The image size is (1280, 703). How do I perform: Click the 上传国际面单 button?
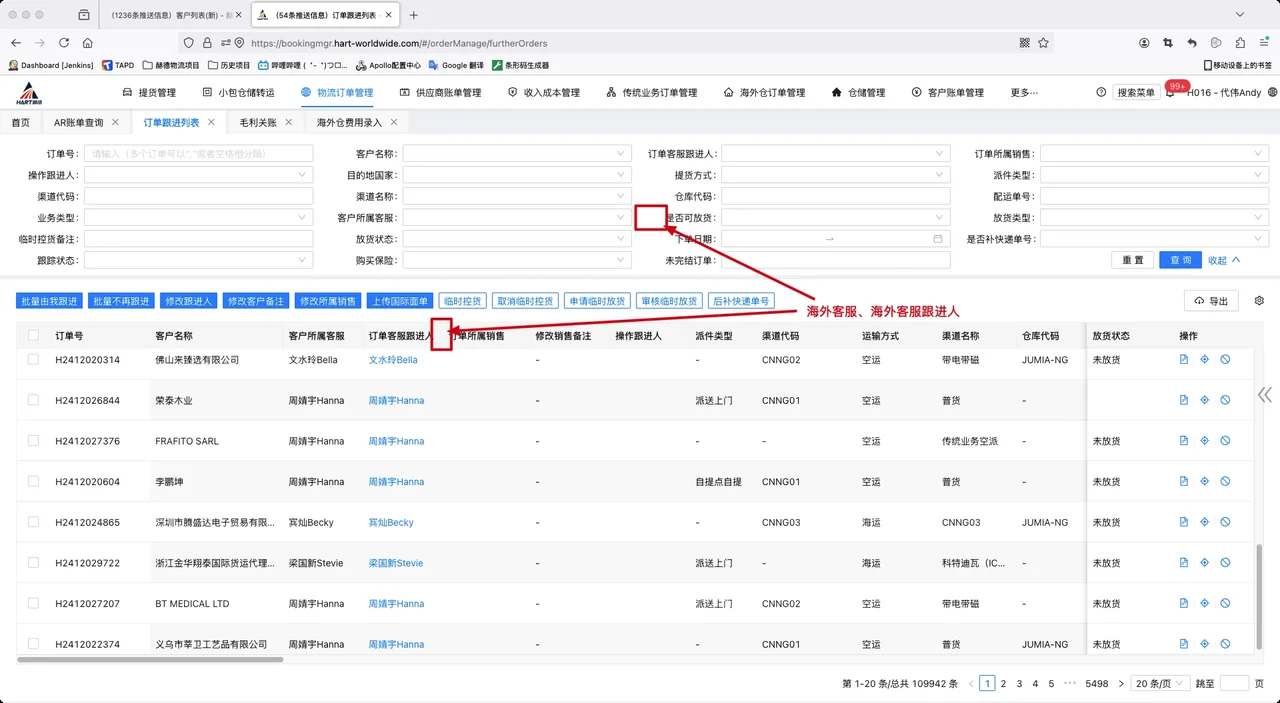point(400,301)
